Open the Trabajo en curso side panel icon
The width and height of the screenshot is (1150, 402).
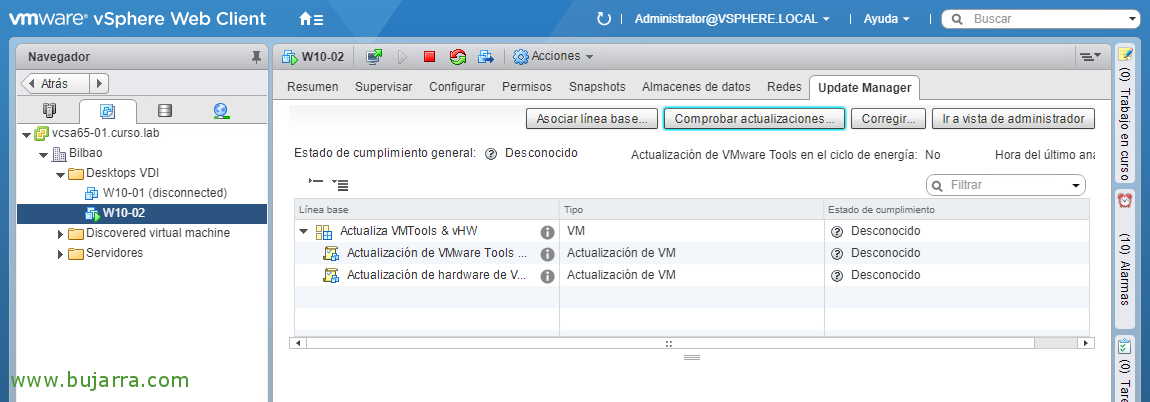1124,54
